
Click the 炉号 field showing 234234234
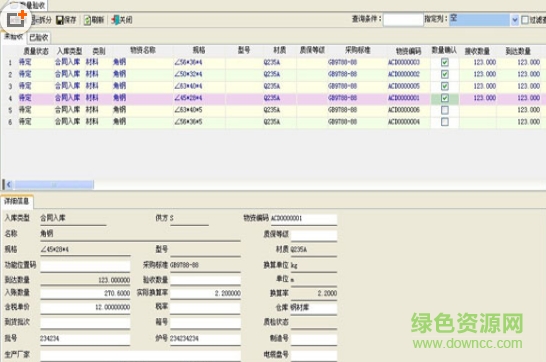point(205,339)
